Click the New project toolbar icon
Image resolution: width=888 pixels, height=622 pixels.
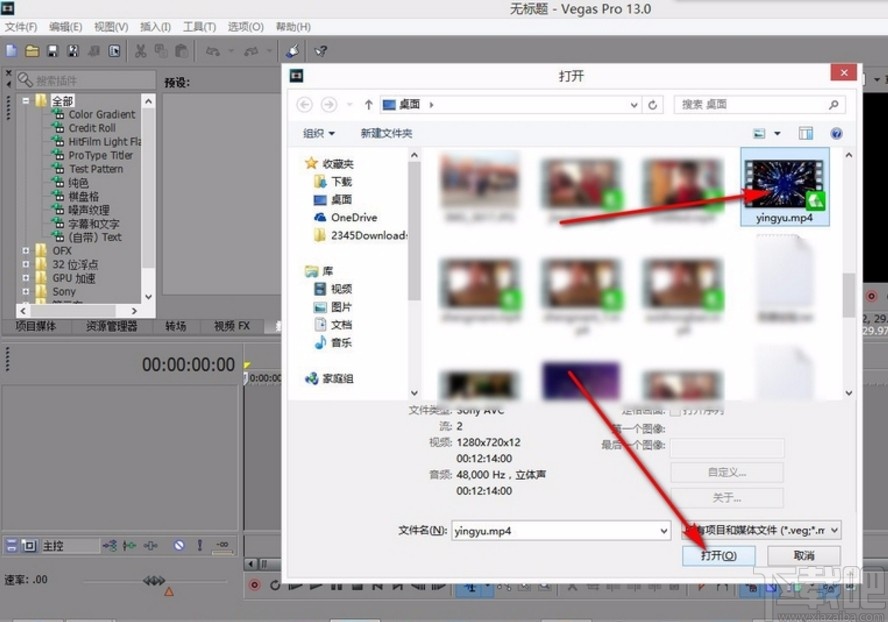[x=11, y=51]
